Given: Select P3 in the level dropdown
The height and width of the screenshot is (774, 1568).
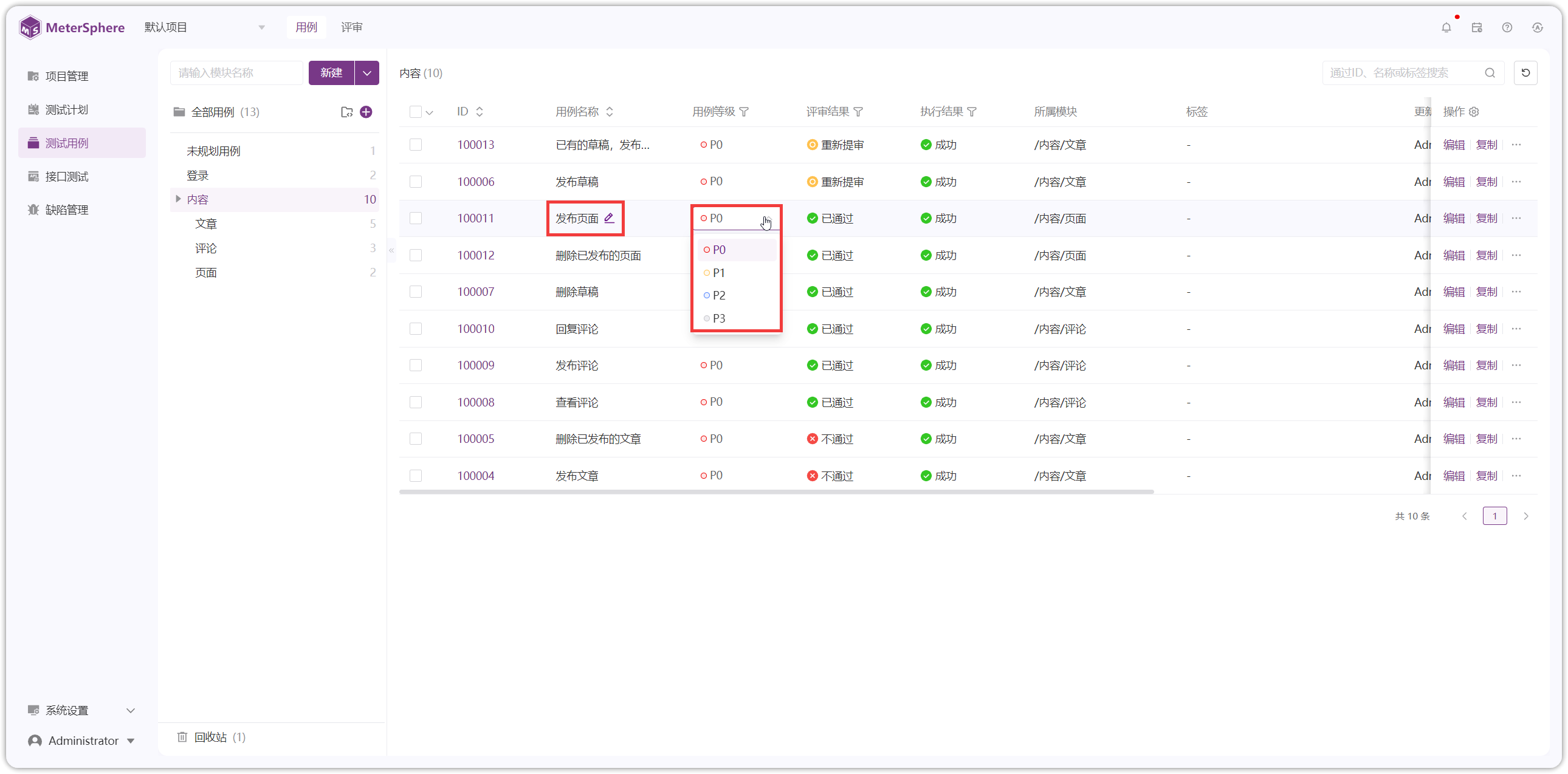Looking at the screenshot, I should coord(737,318).
